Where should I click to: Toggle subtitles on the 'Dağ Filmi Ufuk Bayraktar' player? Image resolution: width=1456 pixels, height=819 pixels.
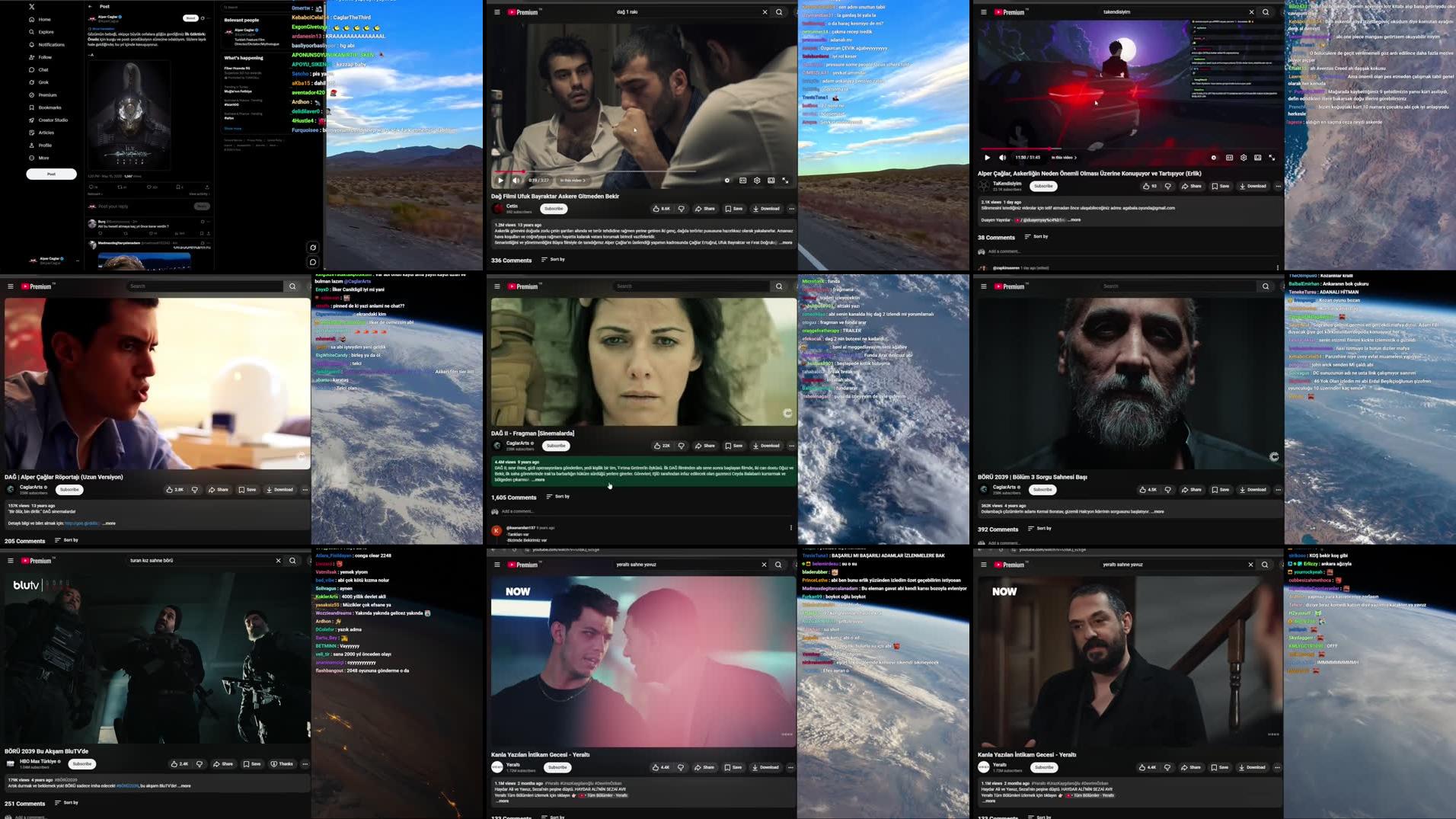(x=742, y=181)
